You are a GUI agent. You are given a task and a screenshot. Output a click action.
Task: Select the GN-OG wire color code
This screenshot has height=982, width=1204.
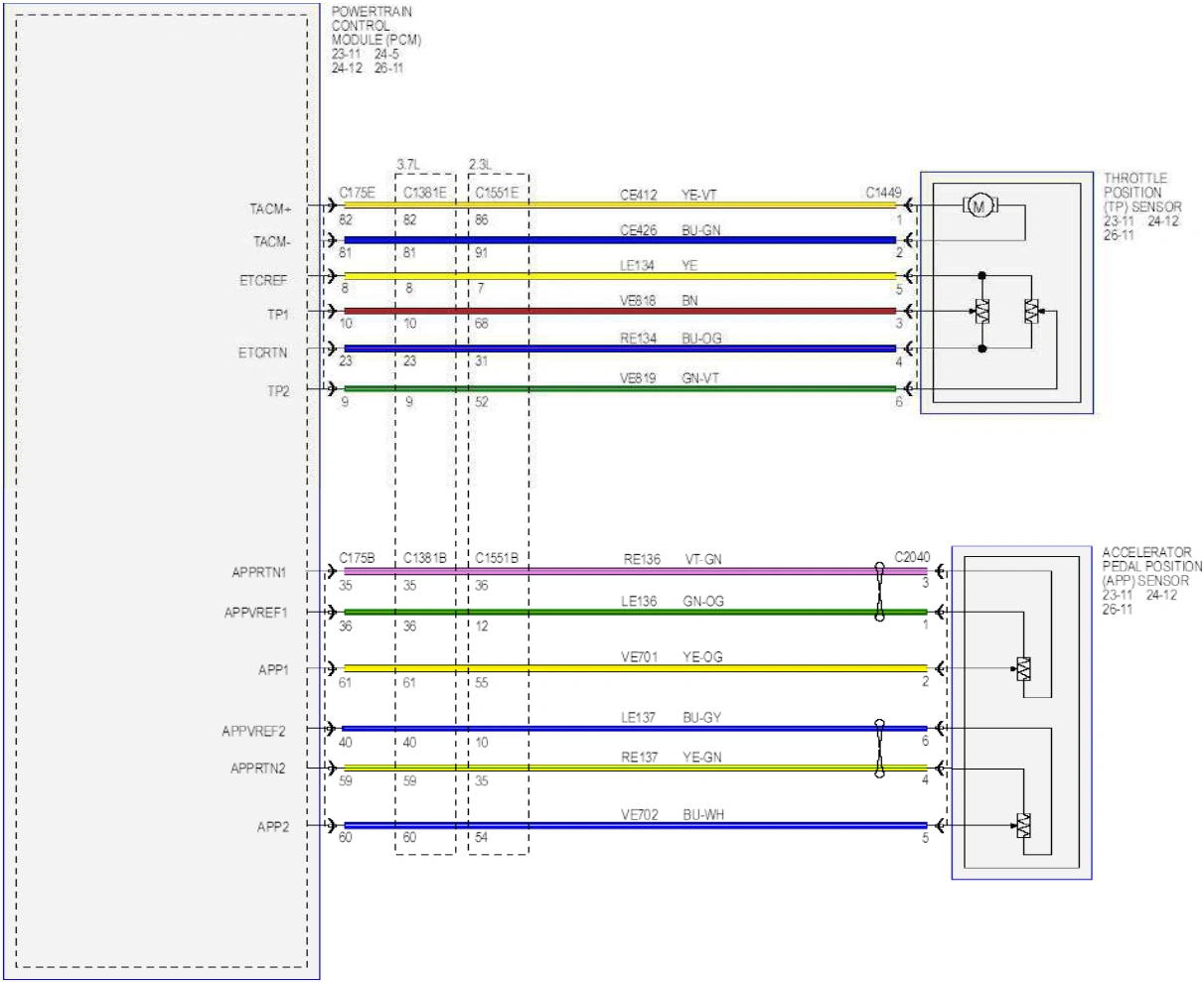tap(704, 601)
